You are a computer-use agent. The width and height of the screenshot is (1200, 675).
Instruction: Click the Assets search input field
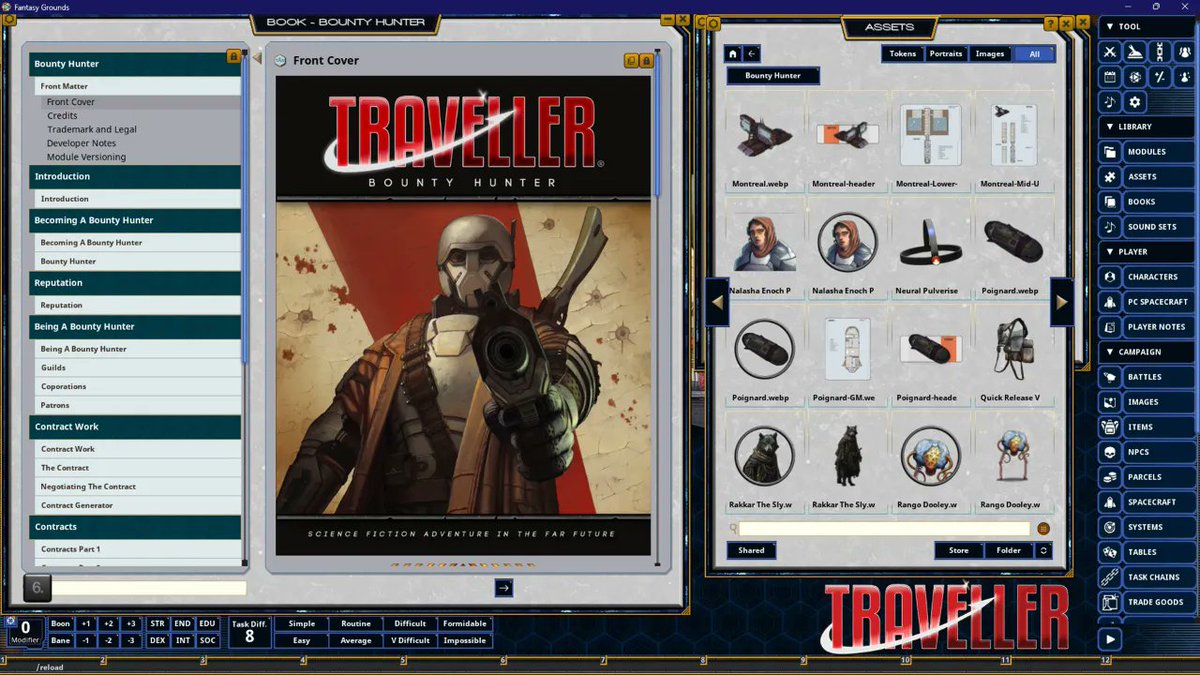pyautogui.click(x=884, y=528)
